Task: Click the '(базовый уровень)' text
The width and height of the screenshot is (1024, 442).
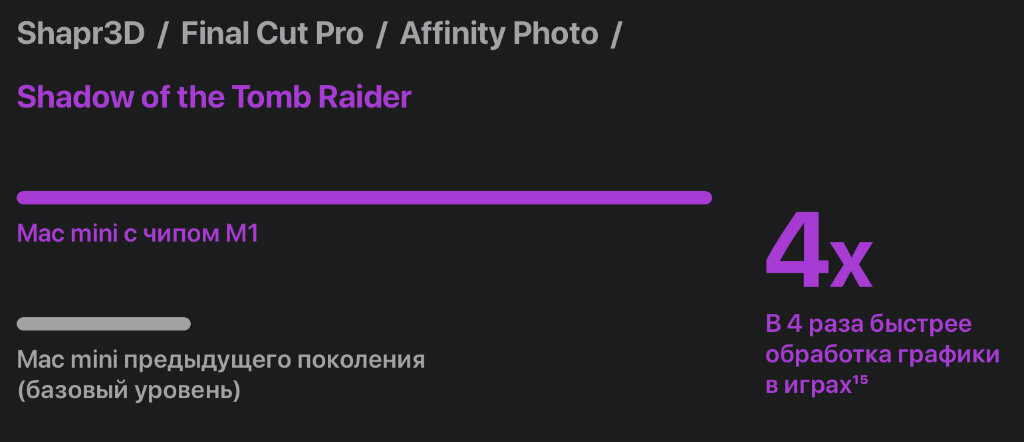Action: [129, 391]
